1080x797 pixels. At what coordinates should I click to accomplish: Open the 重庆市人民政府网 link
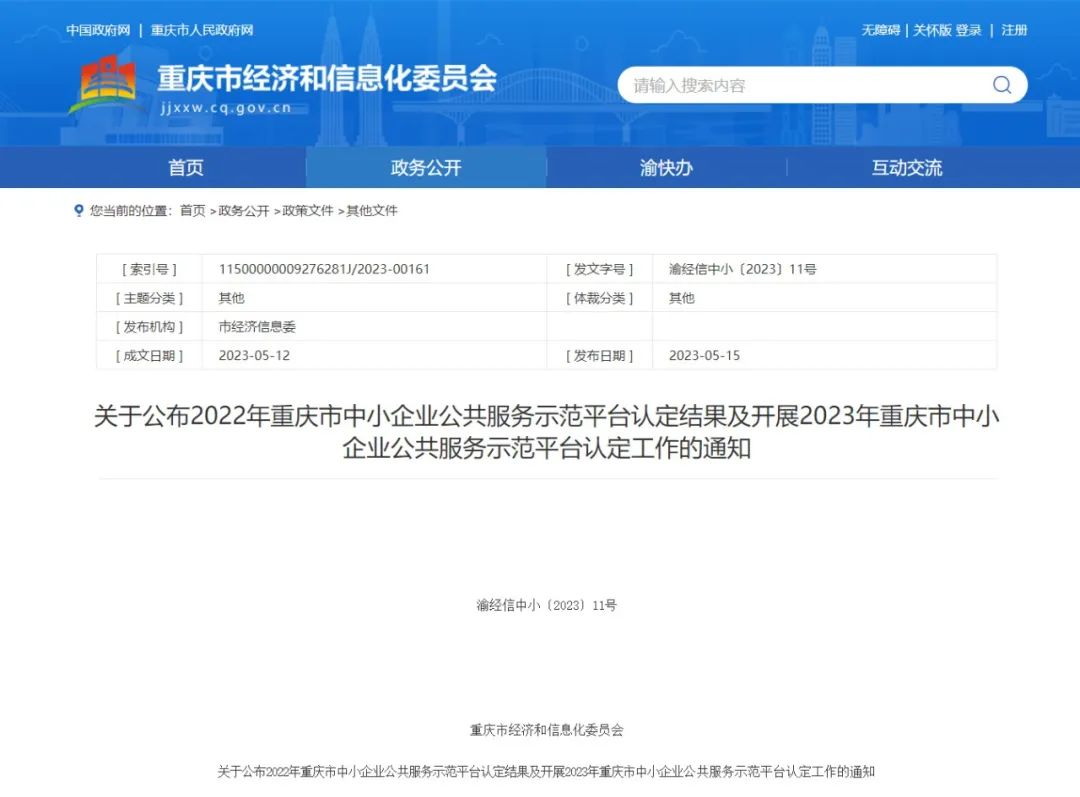point(203,30)
